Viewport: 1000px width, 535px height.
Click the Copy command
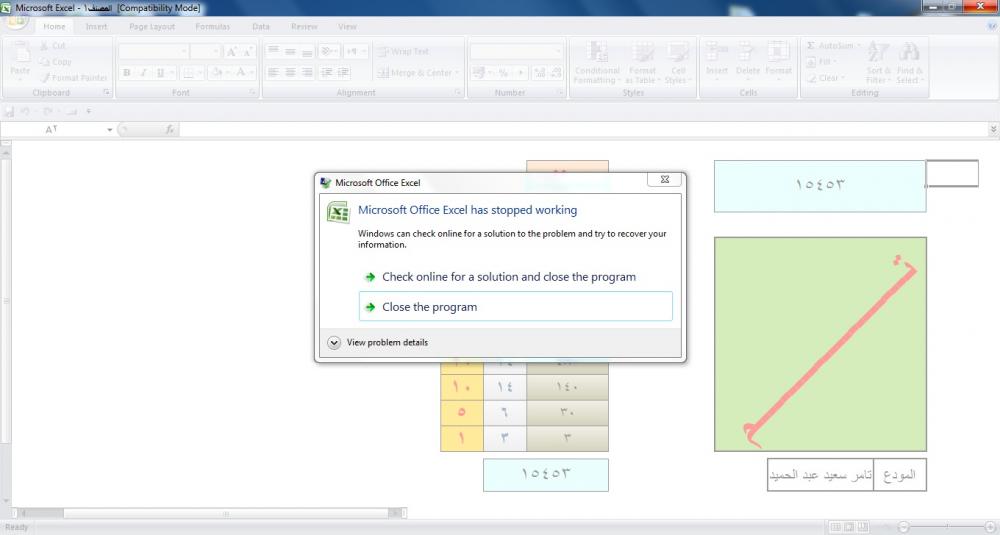[55, 62]
